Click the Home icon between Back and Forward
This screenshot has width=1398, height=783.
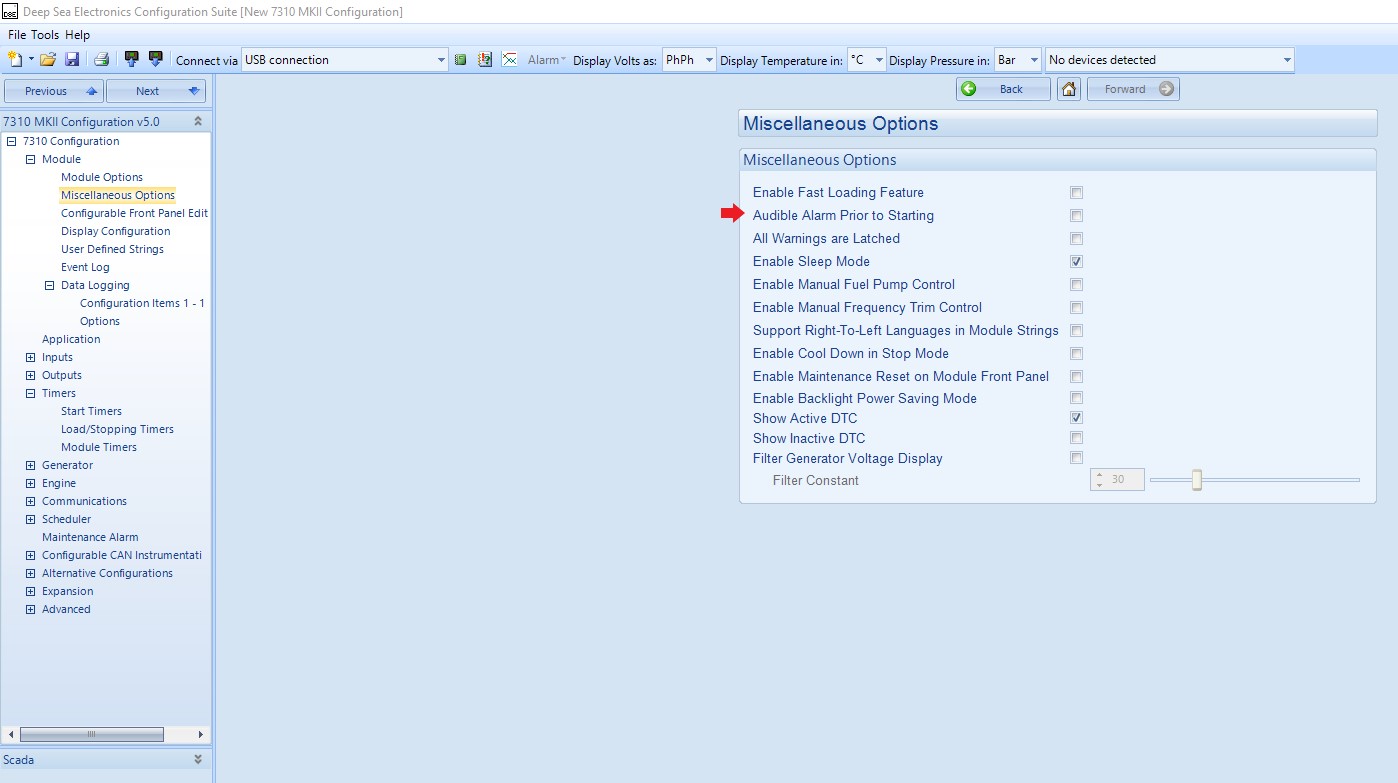pos(1069,89)
